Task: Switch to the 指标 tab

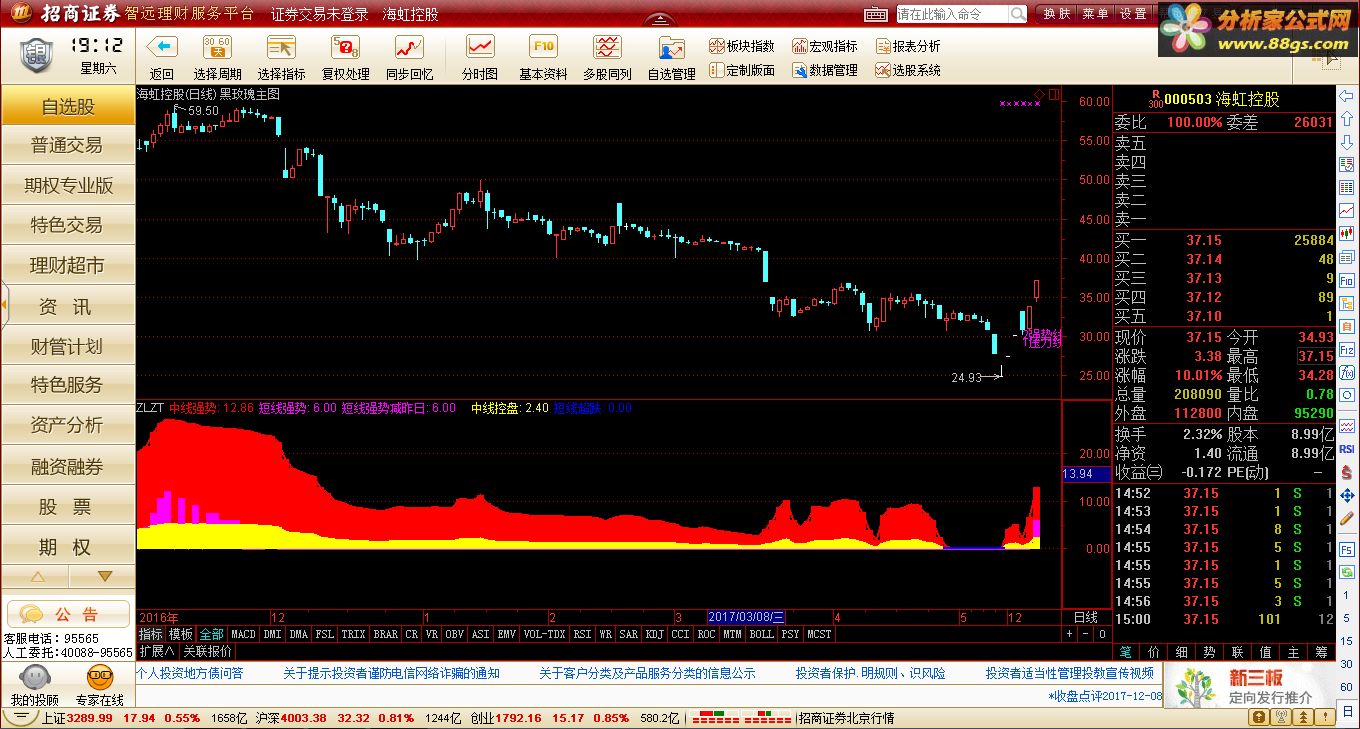Action: (151, 634)
